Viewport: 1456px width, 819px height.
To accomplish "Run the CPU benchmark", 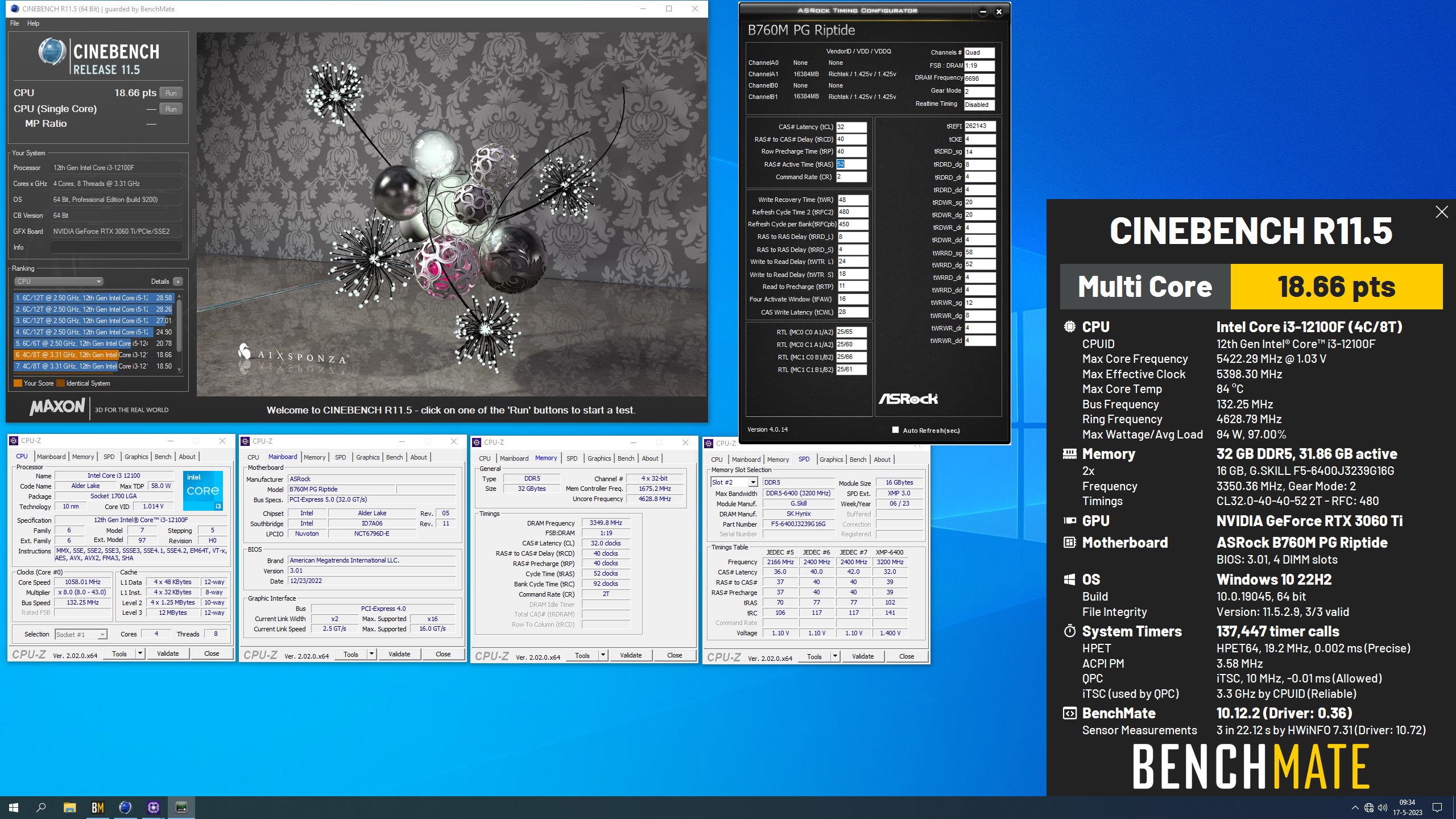I will point(171,93).
